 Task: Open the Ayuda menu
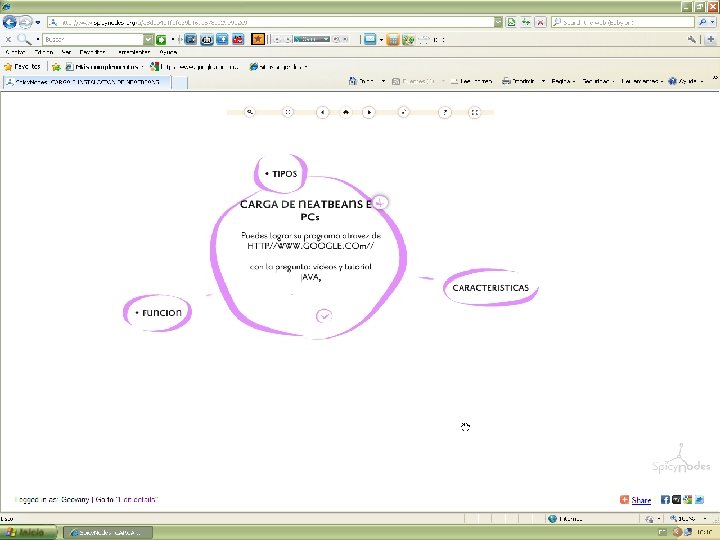click(x=168, y=52)
